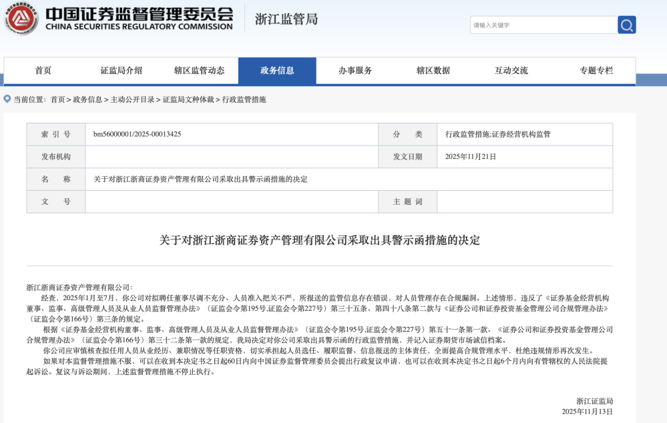
Task: Go to 辖区监管动态 tab
Action: (x=199, y=71)
